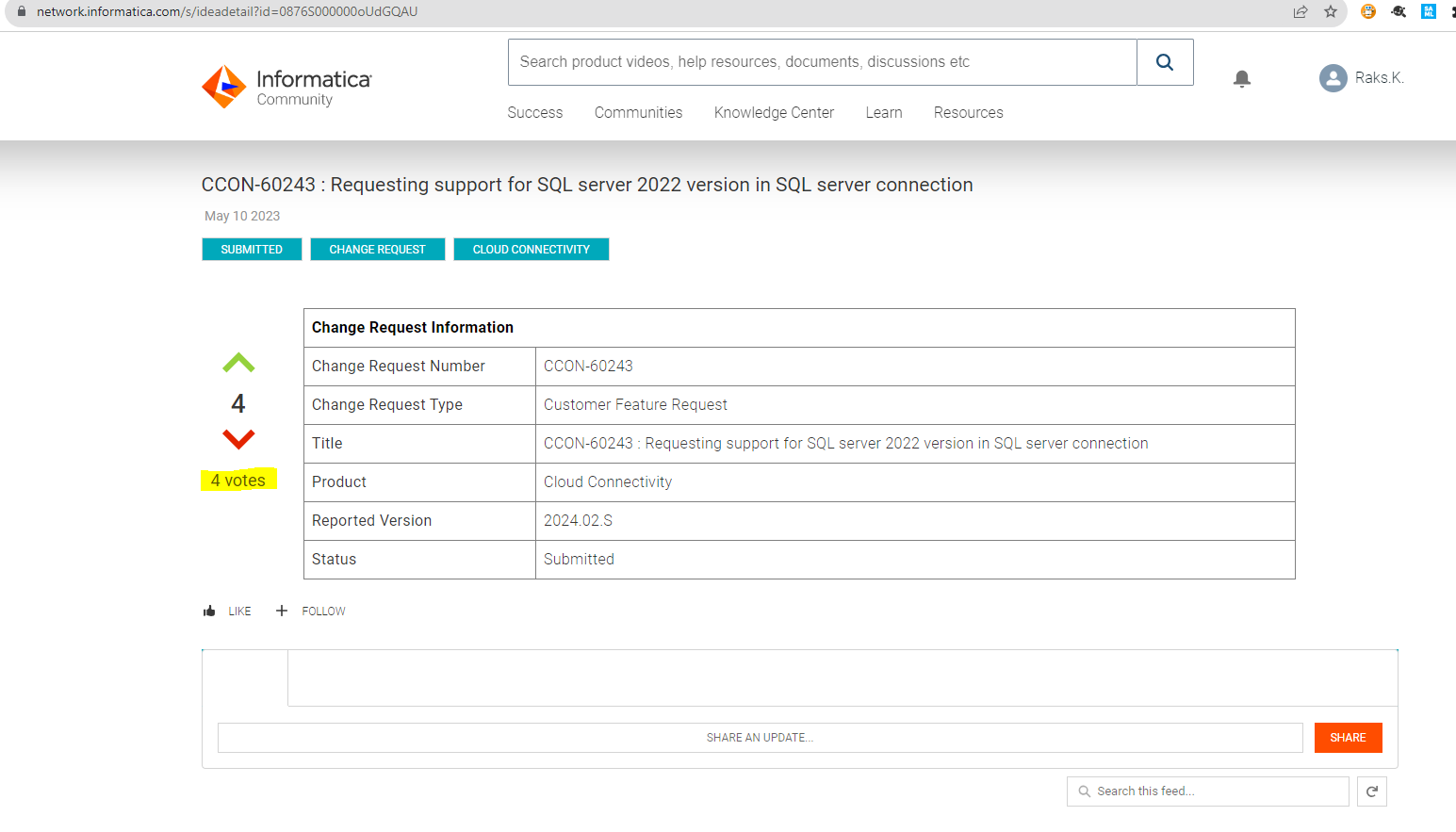The height and width of the screenshot is (832, 1456).
Task: Click the search magnifier button
Action: pyautogui.click(x=1165, y=62)
